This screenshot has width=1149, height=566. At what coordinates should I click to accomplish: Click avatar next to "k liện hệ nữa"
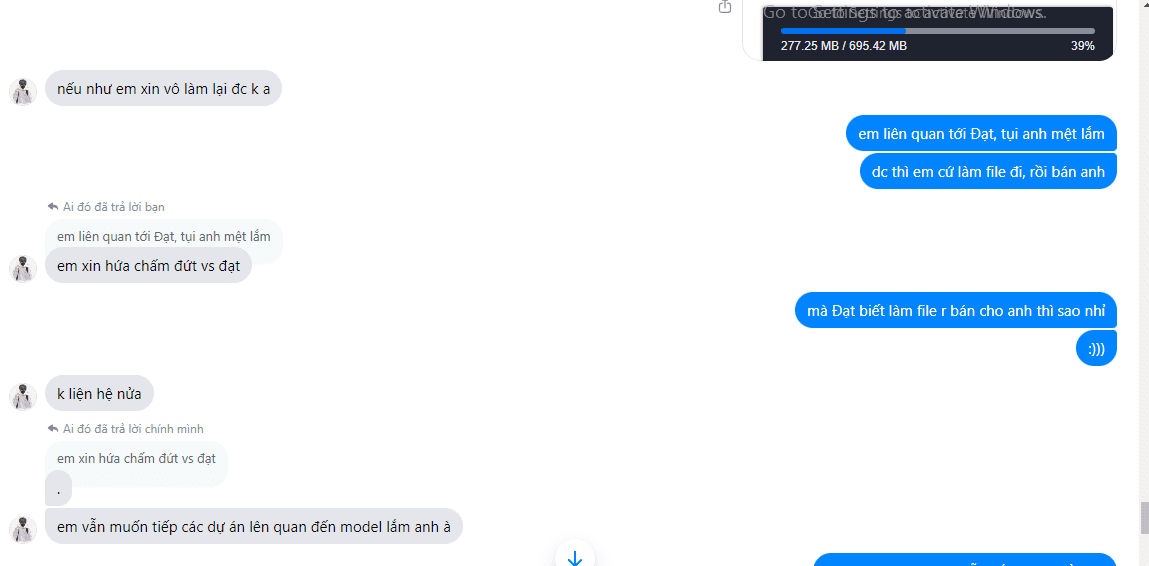[x=23, y=397]
